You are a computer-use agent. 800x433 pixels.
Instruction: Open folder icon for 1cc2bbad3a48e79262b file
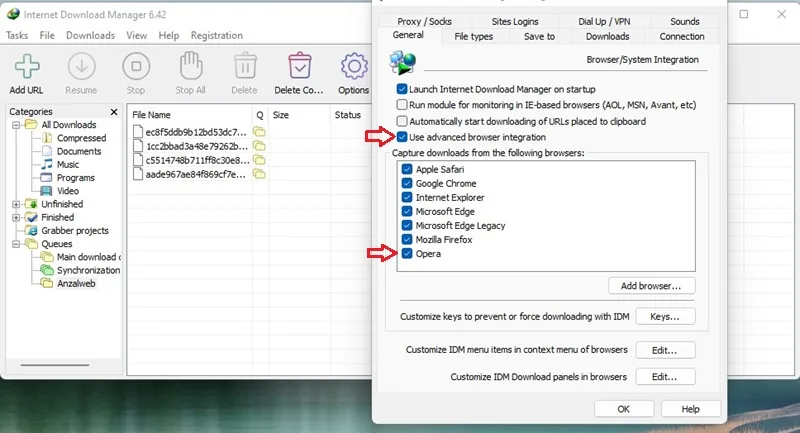click(x=259, y=146)
